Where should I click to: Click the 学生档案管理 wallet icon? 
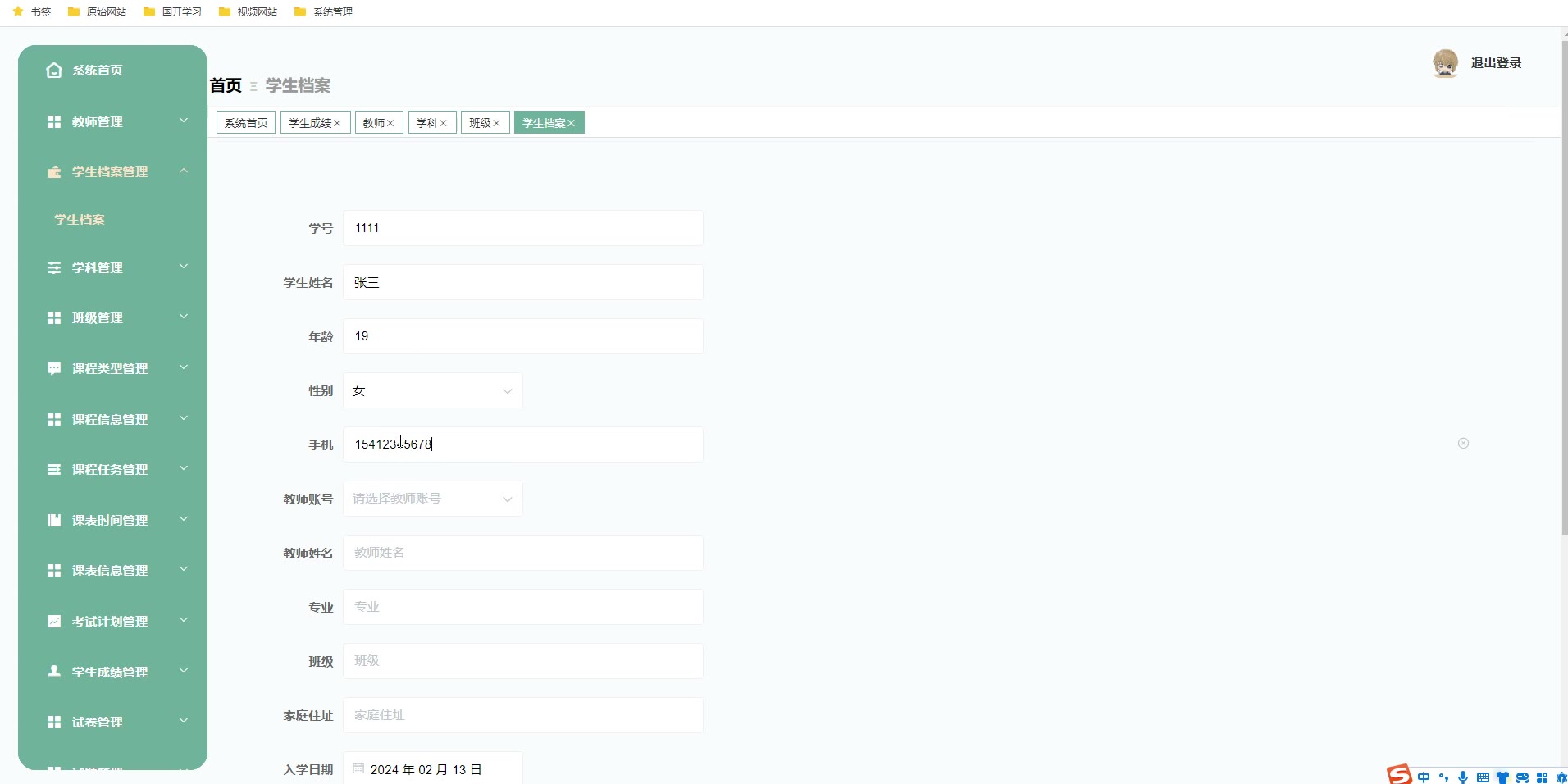point(54,172)
